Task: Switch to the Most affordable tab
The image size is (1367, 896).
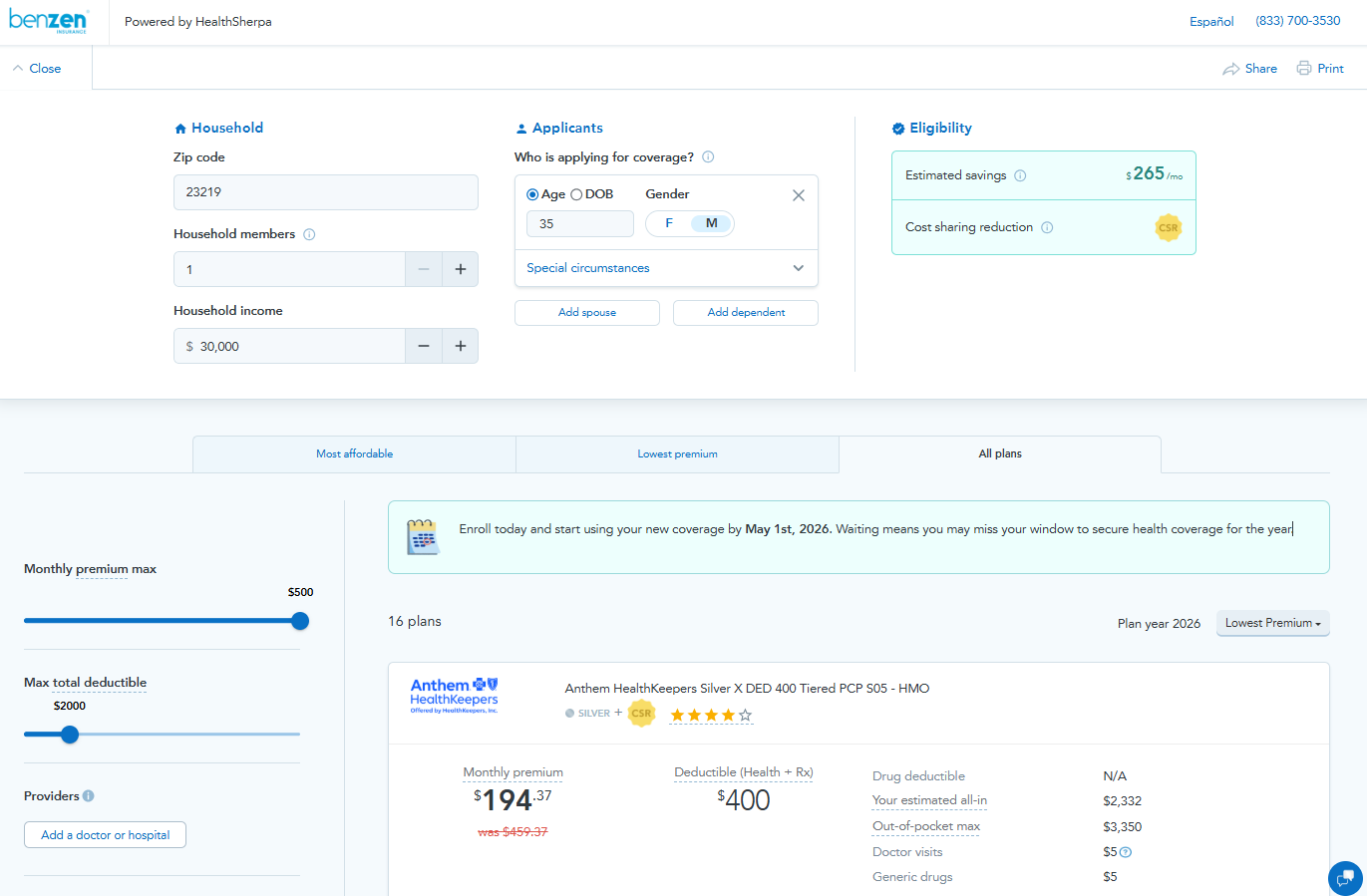Action: [x=354, y=453]
